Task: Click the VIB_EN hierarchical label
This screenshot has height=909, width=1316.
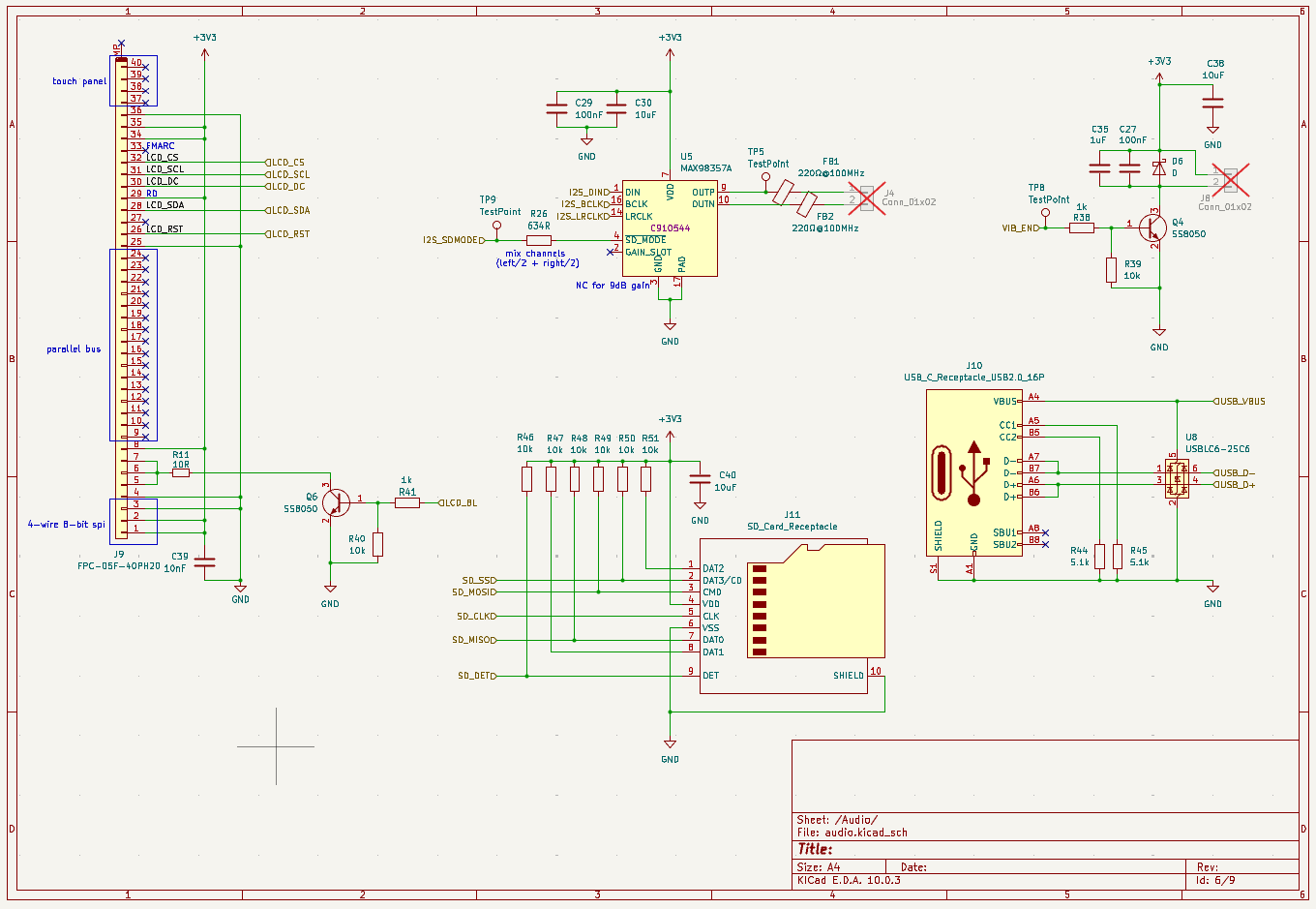Action: 1023,228
